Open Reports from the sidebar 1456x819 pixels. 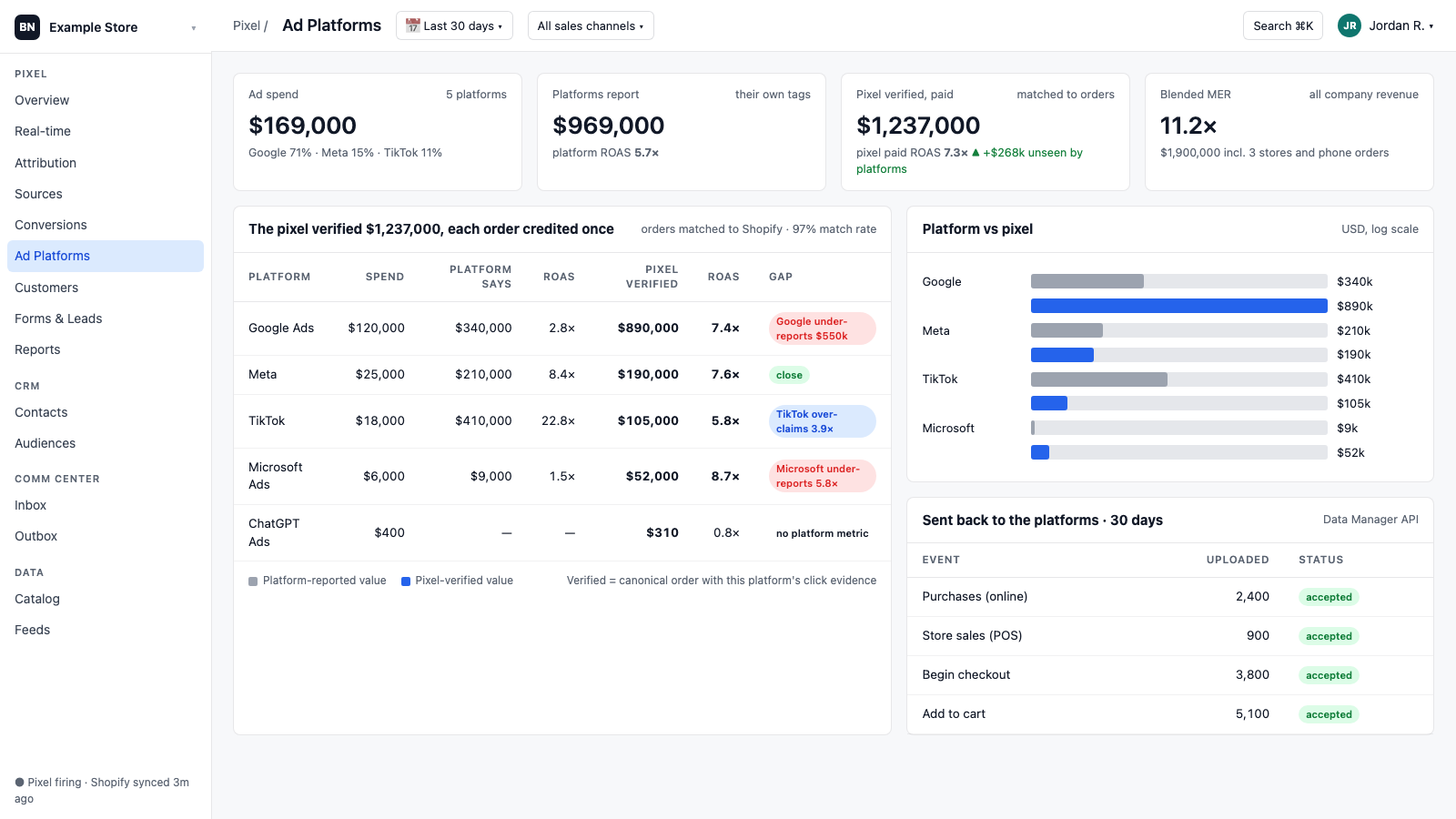click(x=106, y=349)
